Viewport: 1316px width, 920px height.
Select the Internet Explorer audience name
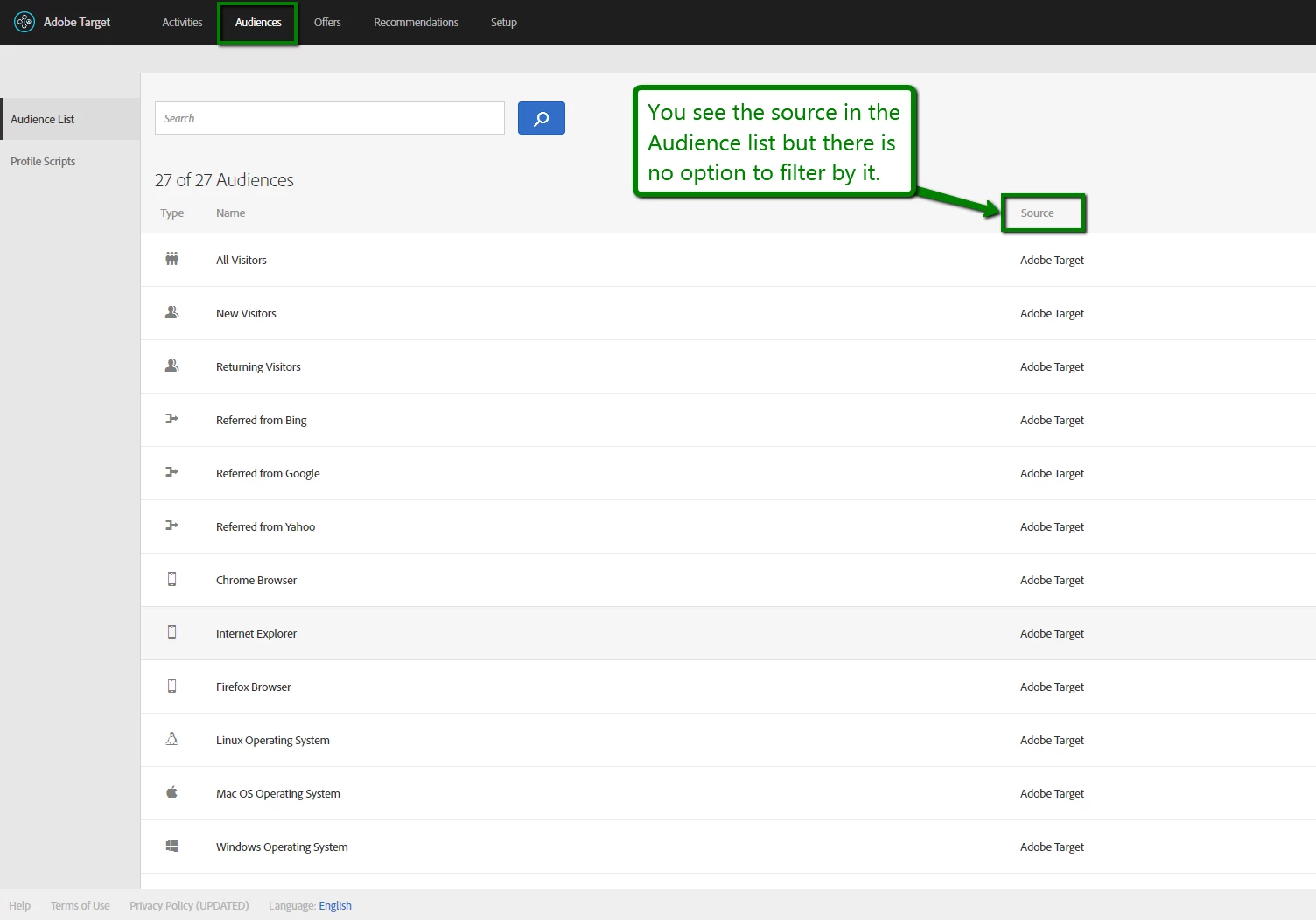(x=256, y=633)
